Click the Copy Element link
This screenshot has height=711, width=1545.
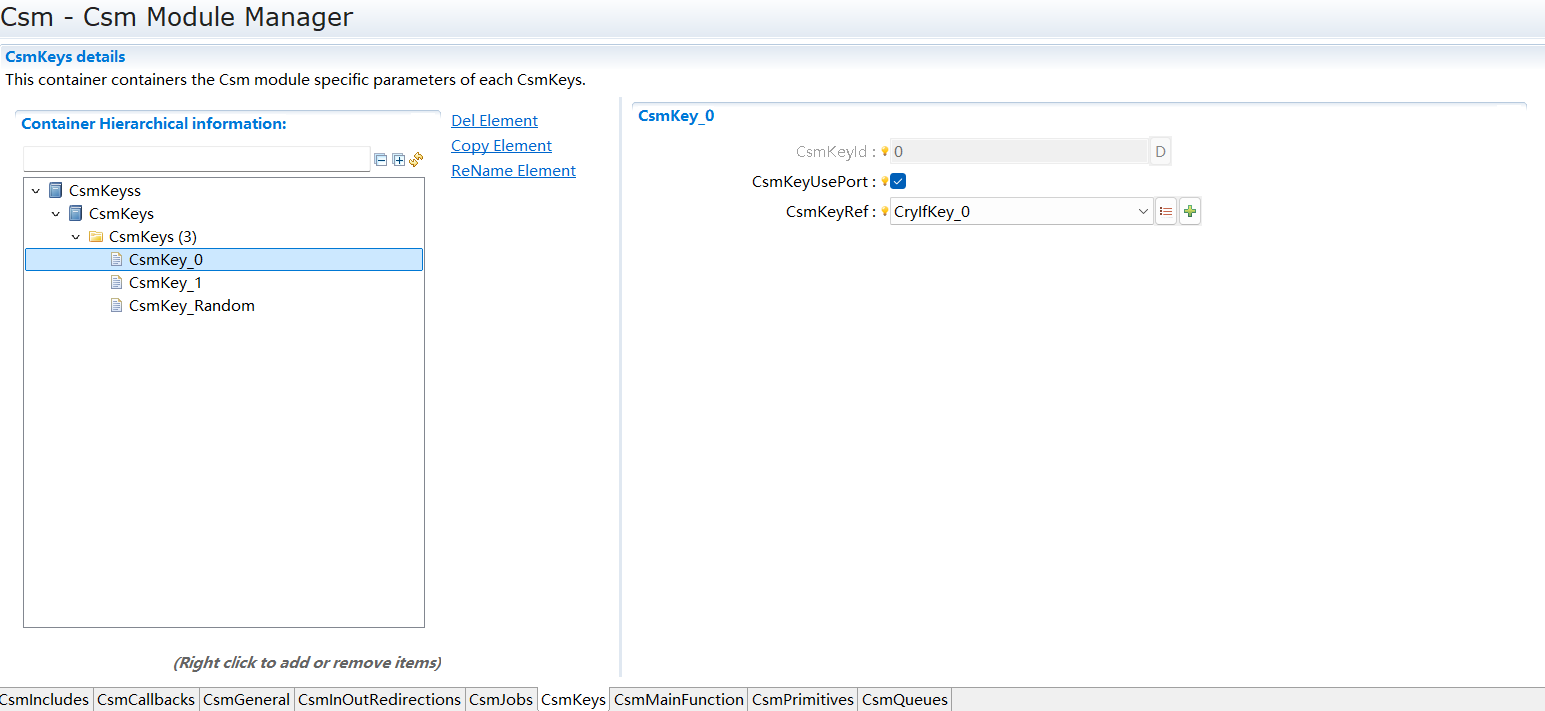coord(501,146)
